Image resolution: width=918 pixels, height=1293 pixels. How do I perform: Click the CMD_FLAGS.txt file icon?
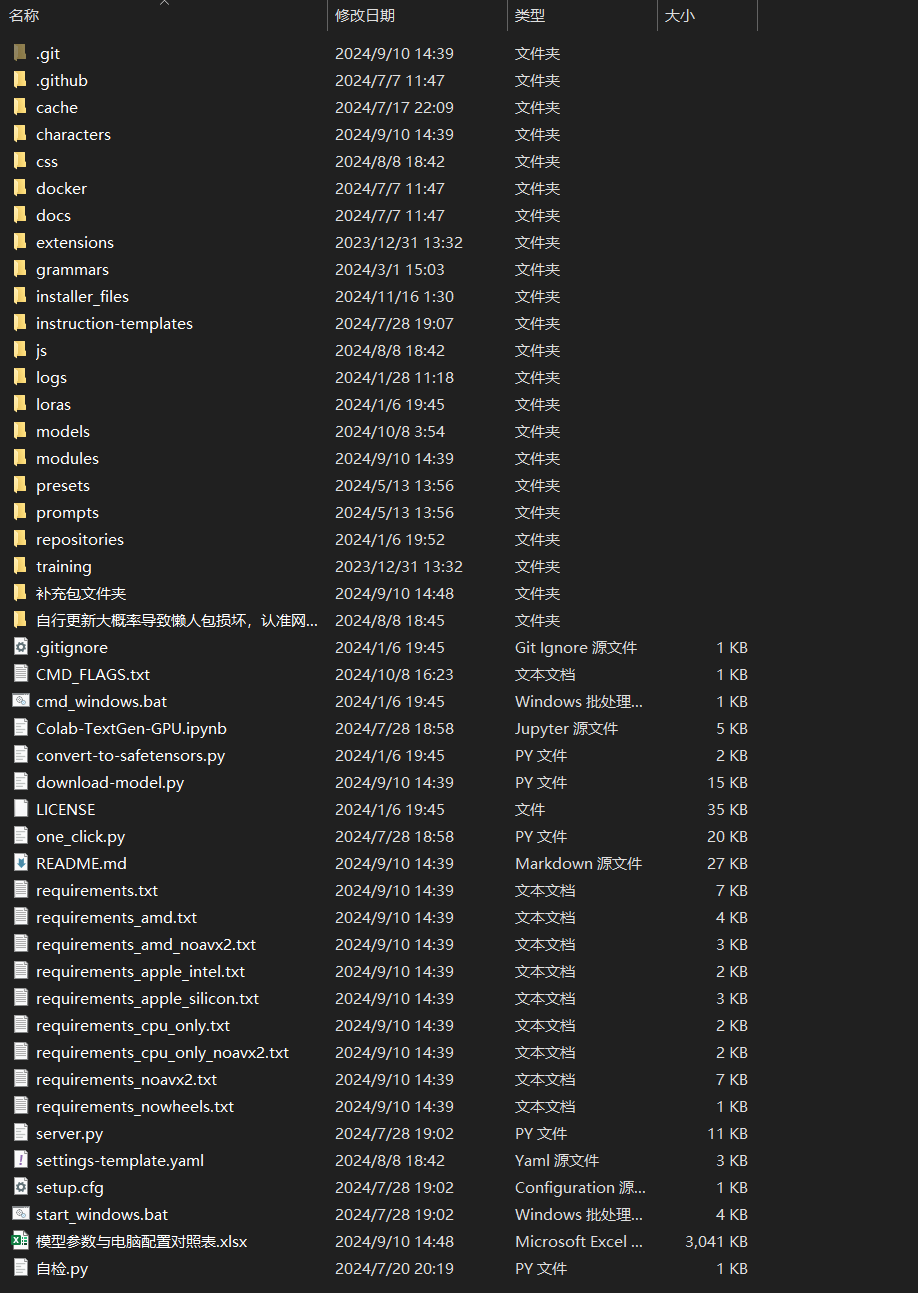tap(20, 674)
